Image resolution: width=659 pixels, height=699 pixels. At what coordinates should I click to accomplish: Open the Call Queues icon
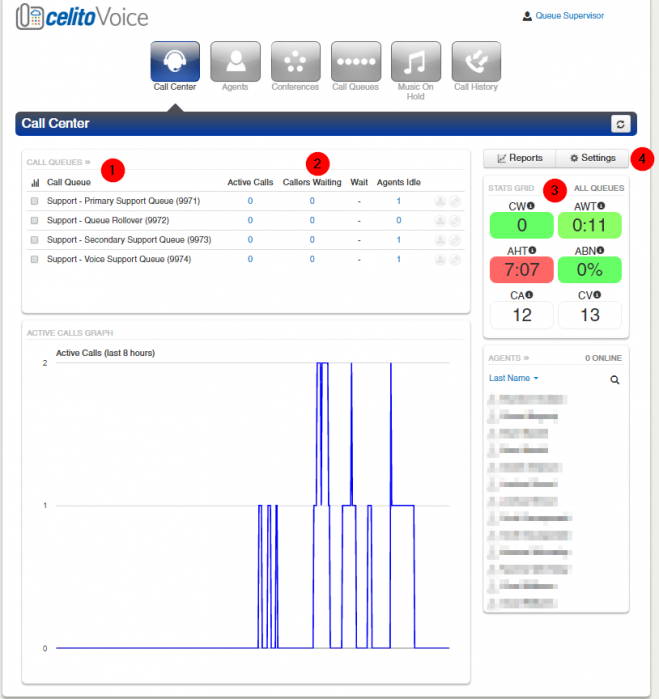pos(355,62)
